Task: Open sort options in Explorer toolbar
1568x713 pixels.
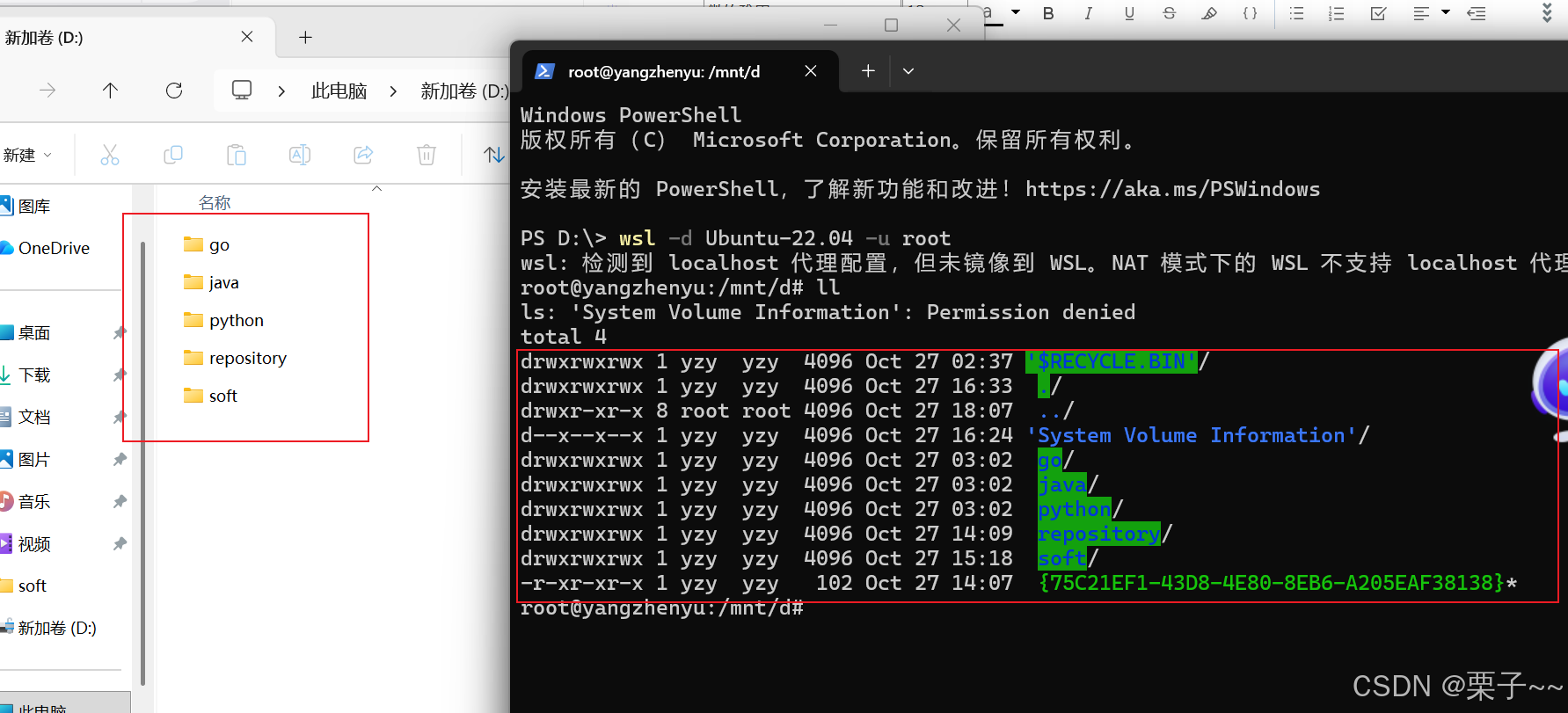Action: (494, 156)
